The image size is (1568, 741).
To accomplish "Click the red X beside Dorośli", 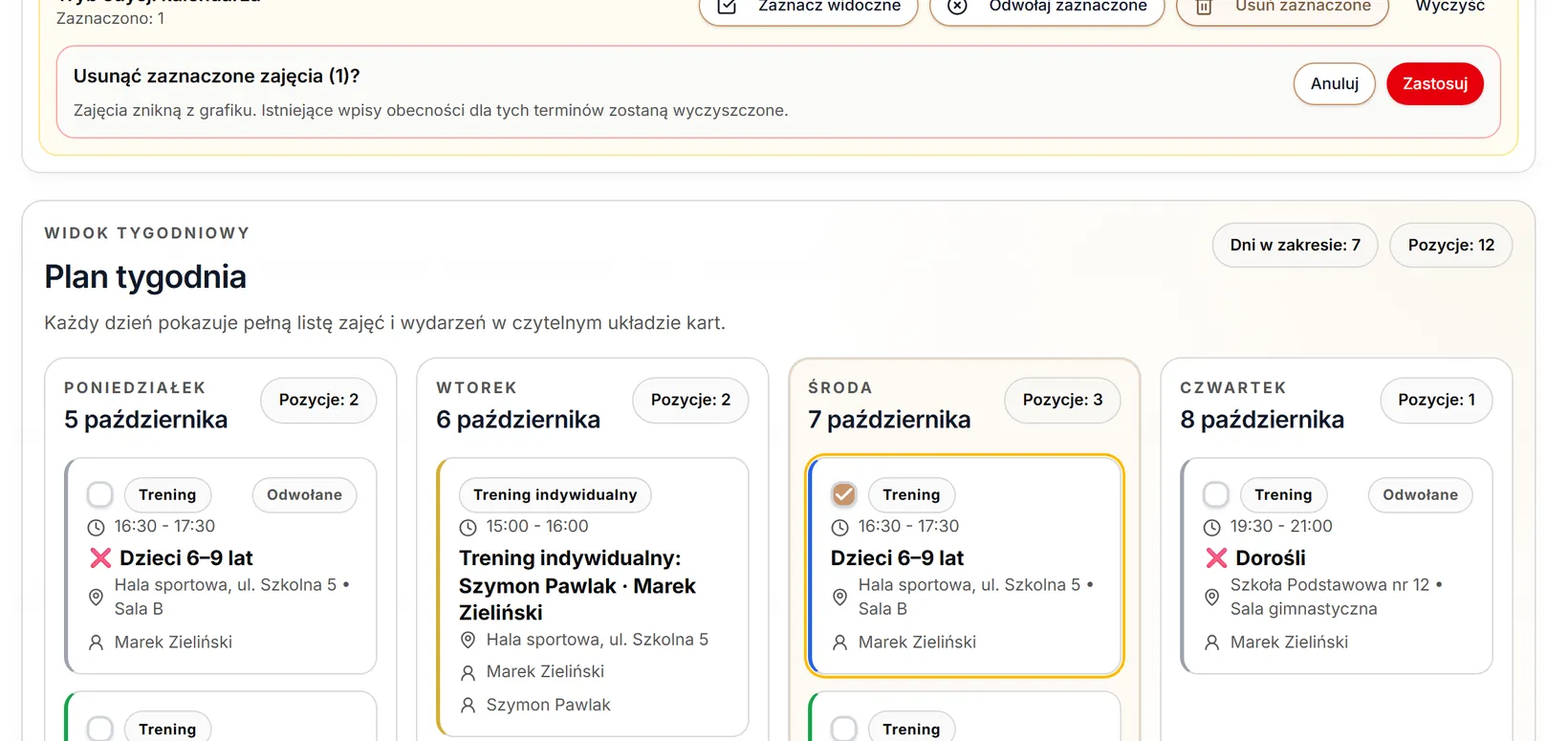I will (1216, 558).
